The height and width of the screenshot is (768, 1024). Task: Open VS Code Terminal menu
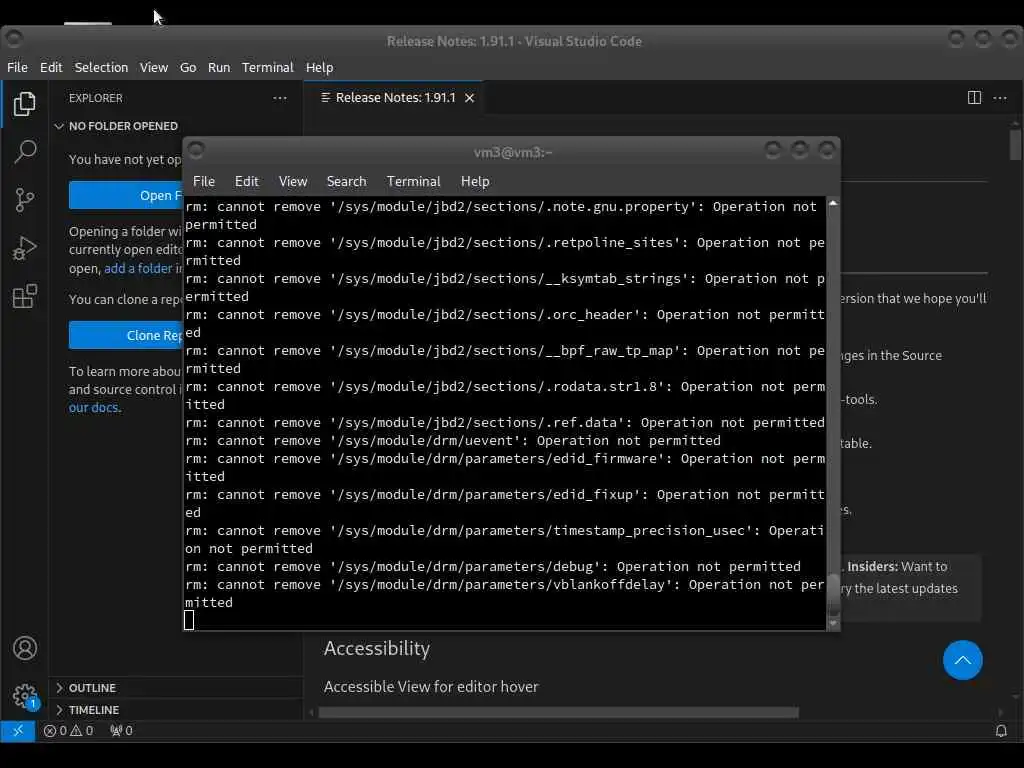(268, 67)
